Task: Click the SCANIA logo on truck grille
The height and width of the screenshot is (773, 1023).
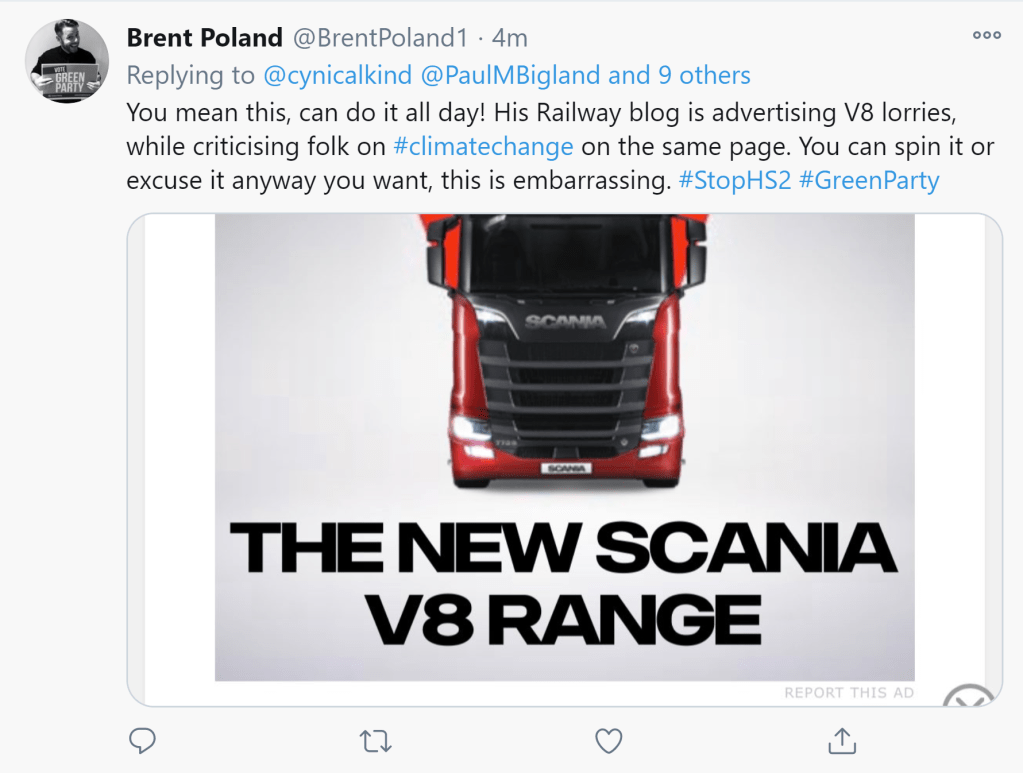Action: pyautogui.click(x=565, y=321)
